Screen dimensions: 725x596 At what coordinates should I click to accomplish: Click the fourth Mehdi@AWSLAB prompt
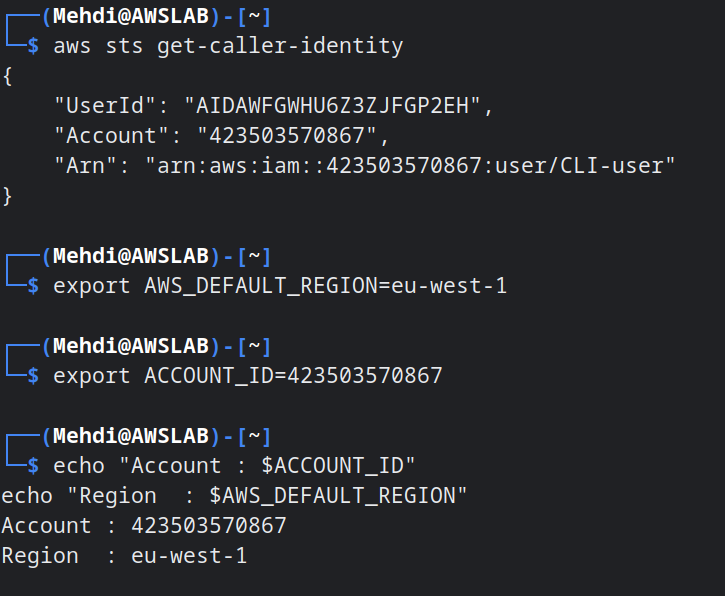point(131,436)
